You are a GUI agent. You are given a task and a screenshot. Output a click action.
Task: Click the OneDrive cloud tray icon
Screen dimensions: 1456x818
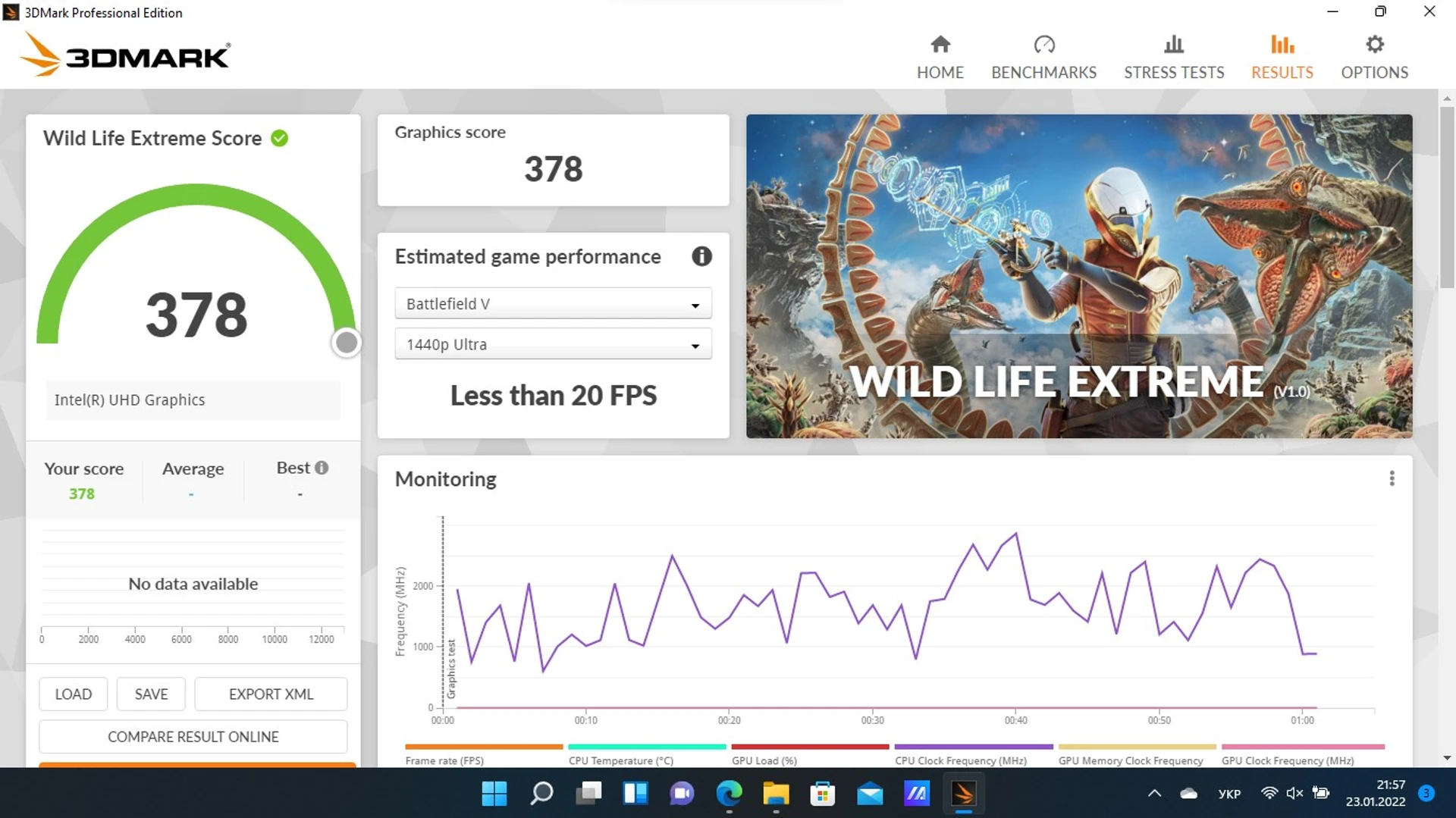tap(1188, 793)
